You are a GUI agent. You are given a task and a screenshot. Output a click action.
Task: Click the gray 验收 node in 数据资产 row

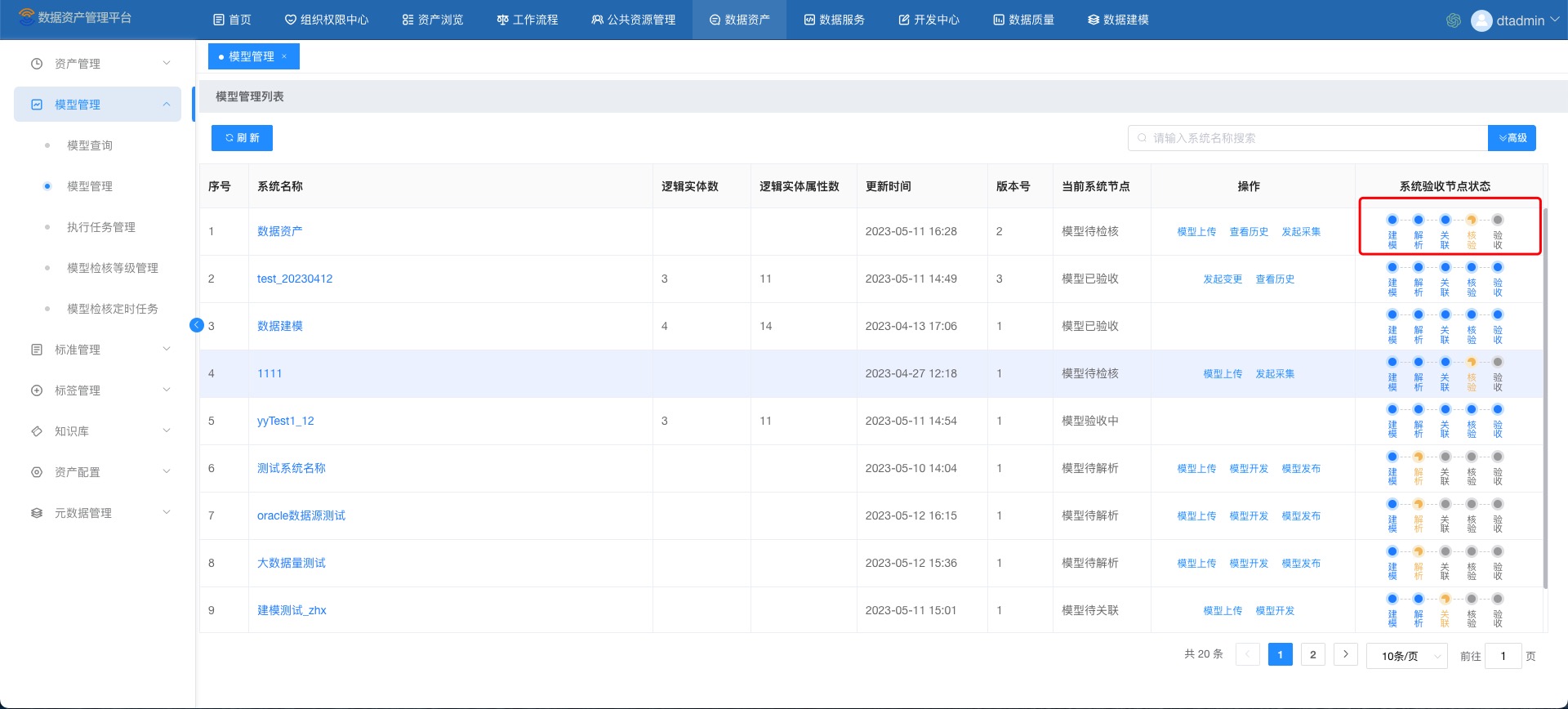(1498, 220)
